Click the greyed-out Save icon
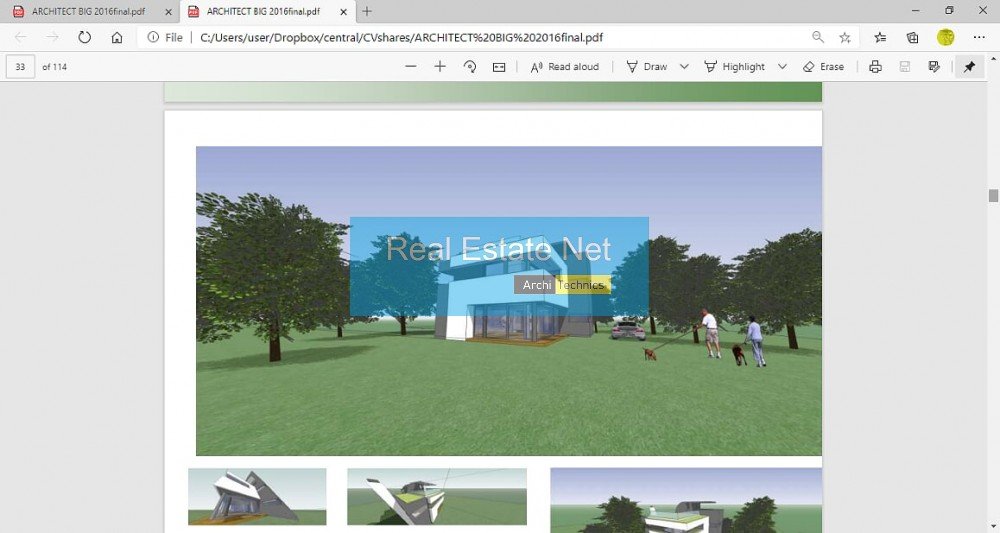Image resolution: width=1000 pixels, height=533 pixels. tap(905, 66)
